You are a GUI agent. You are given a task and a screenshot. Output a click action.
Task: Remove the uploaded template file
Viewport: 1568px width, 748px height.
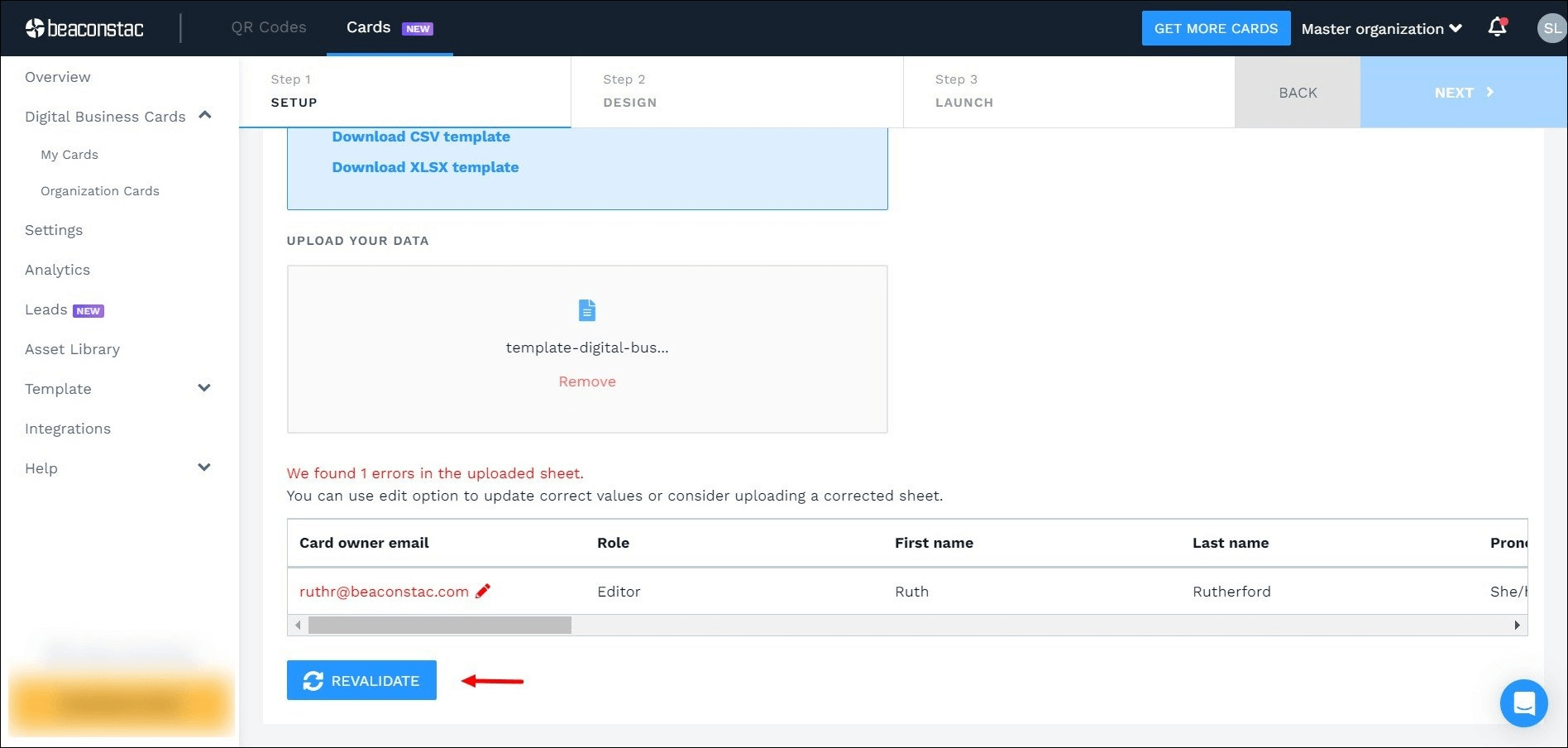587,381
